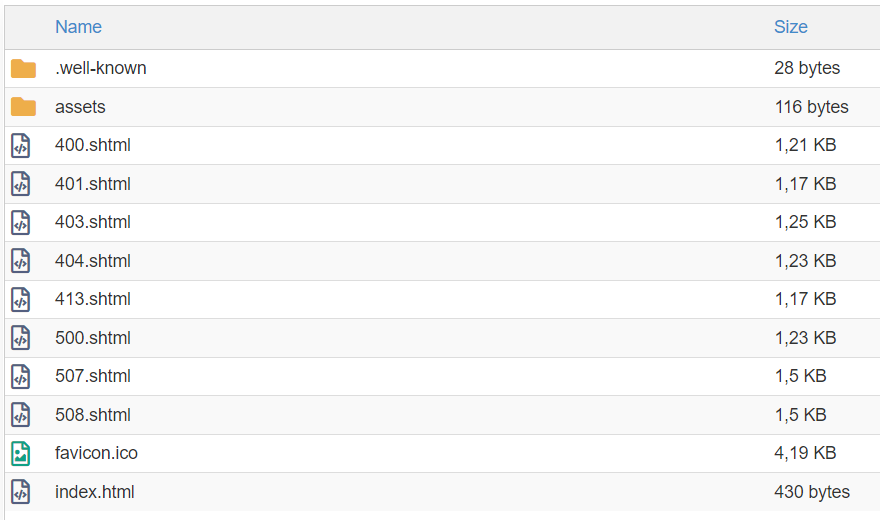880x520 pixels.
Task: Click the .well-known folder icon
Action: 23,68
